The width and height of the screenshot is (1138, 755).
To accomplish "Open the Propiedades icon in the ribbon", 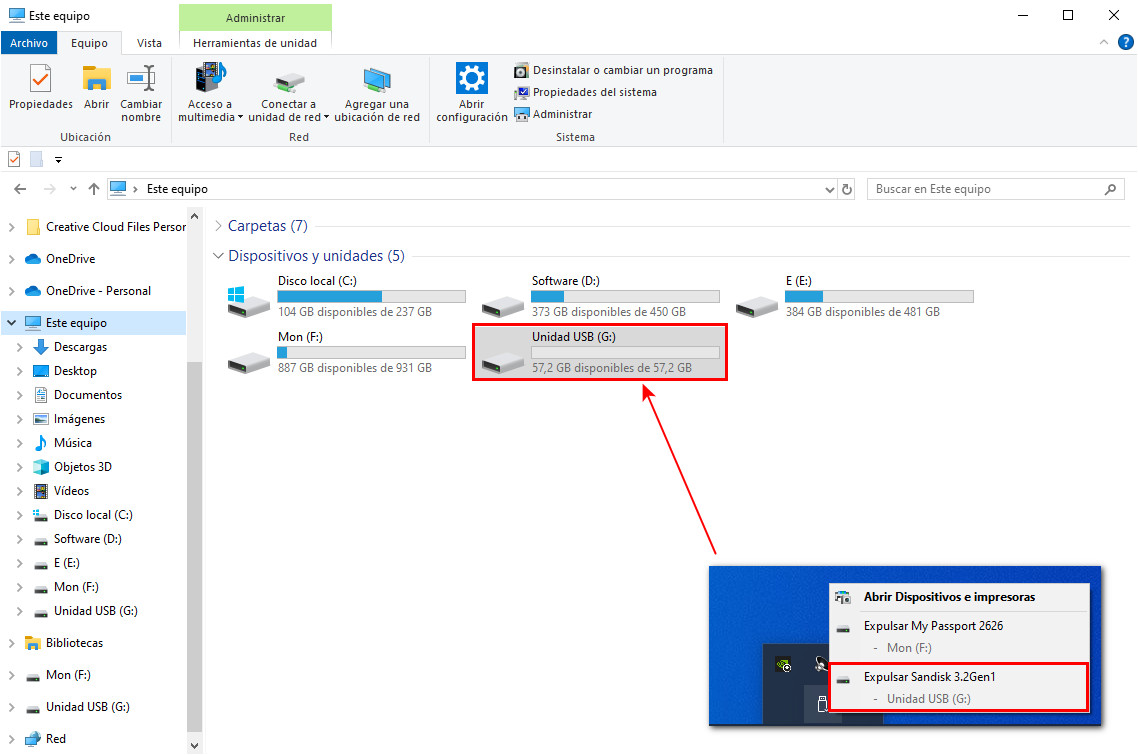I will (39, 88).
